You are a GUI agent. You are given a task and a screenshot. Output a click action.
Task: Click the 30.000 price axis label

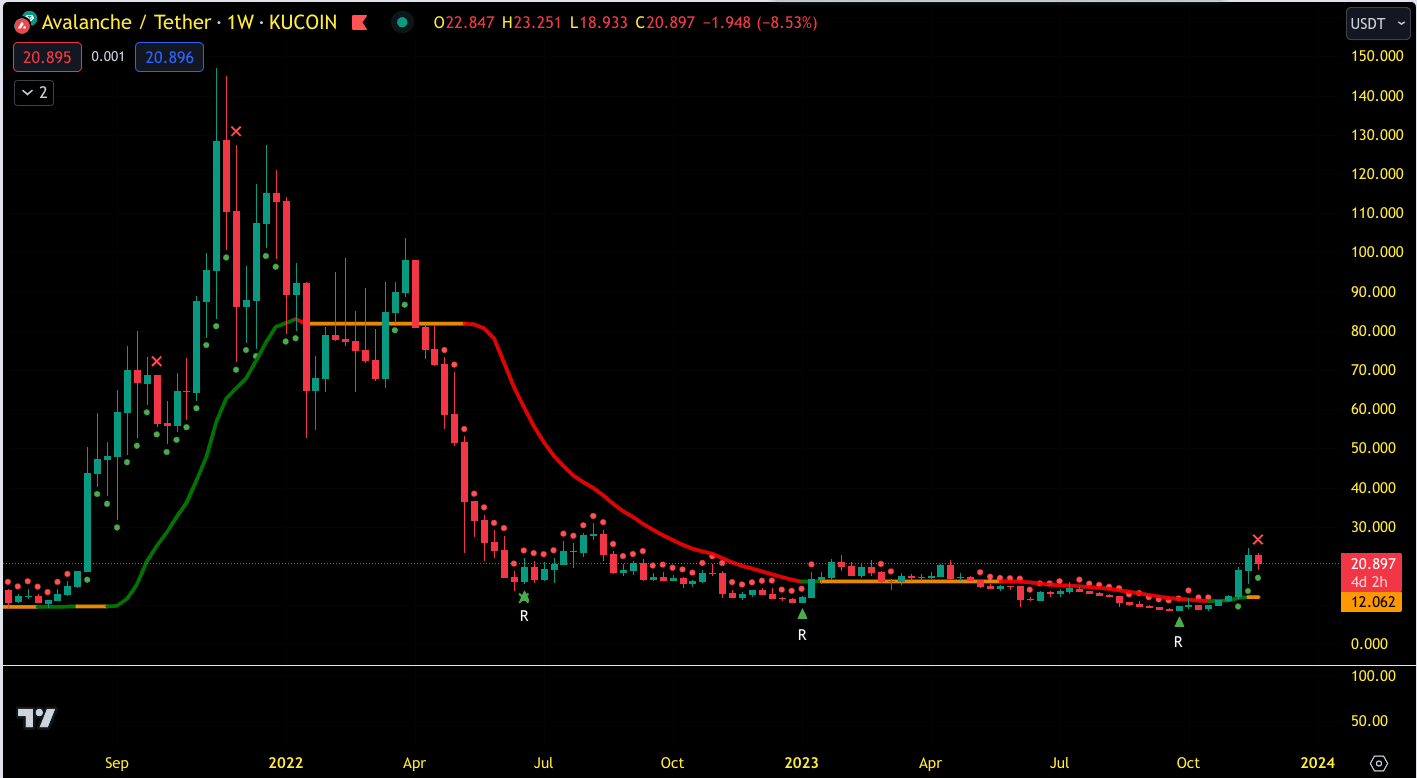[x=1371, y=527]
